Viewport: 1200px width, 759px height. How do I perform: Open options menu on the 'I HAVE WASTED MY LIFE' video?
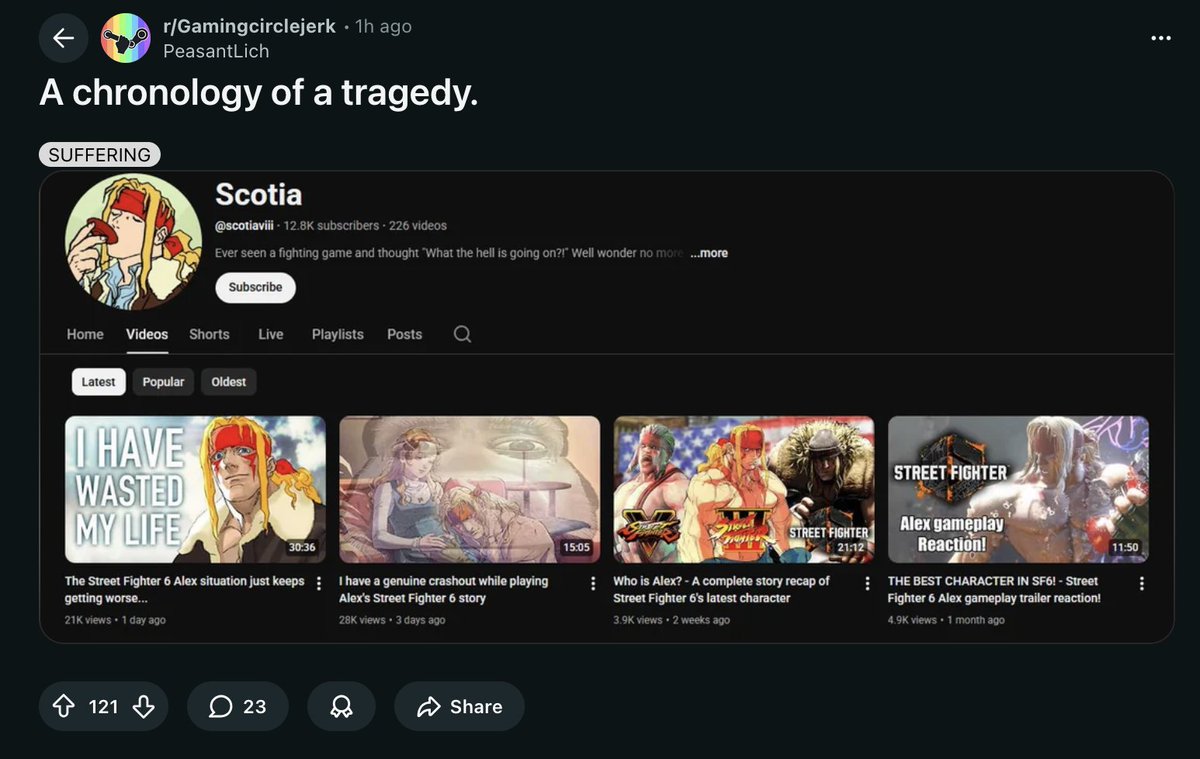(319, 583)
